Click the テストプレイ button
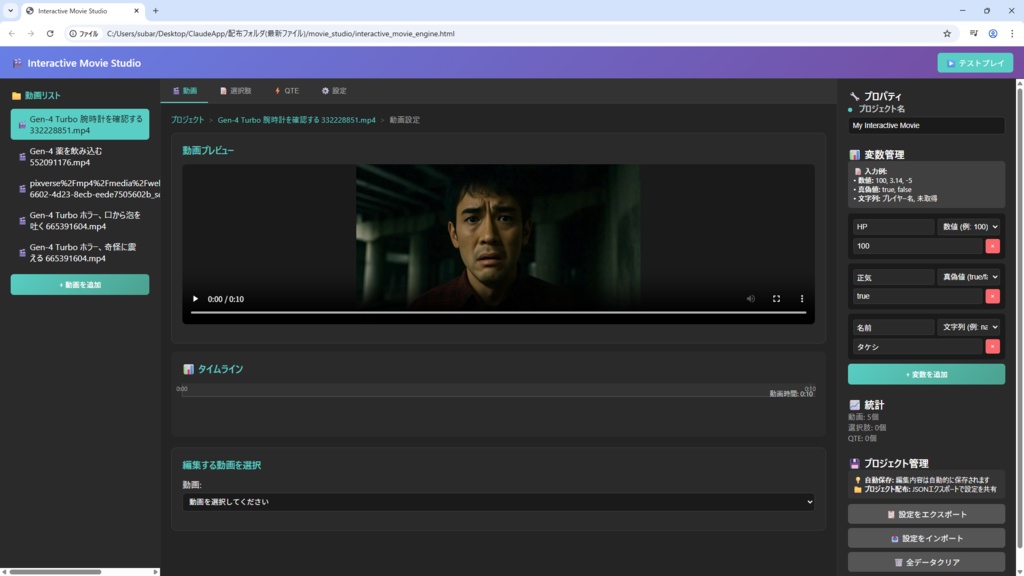Viewport: 1024px width, 576px height. [x=975, y=63]
